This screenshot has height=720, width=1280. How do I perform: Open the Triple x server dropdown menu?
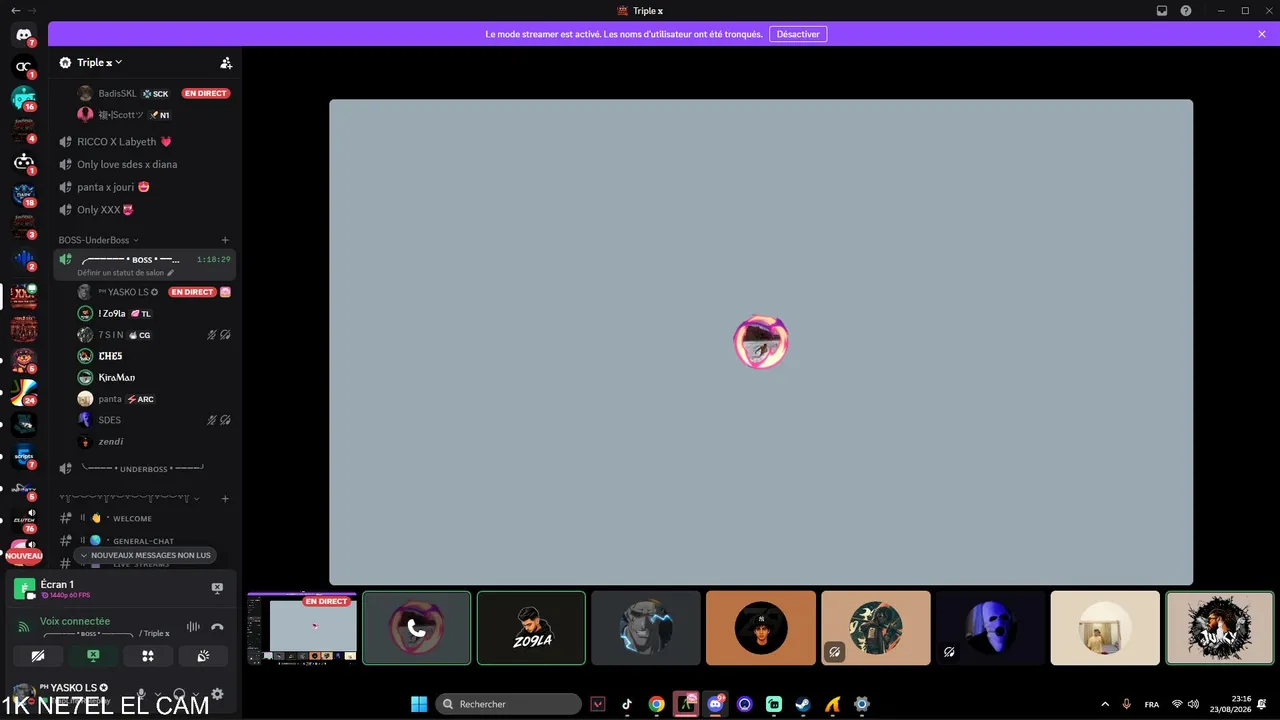coord(99,62)
